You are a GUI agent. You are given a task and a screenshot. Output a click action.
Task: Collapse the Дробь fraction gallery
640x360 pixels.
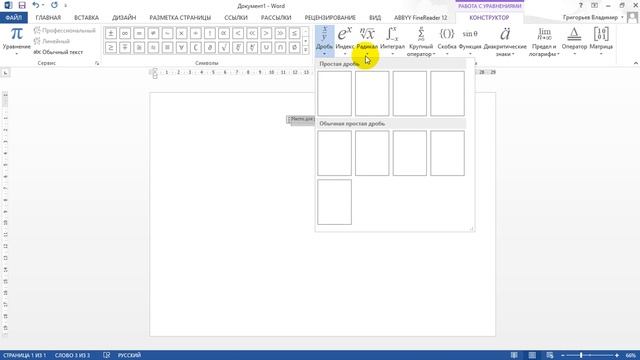(x=324, y=41)
